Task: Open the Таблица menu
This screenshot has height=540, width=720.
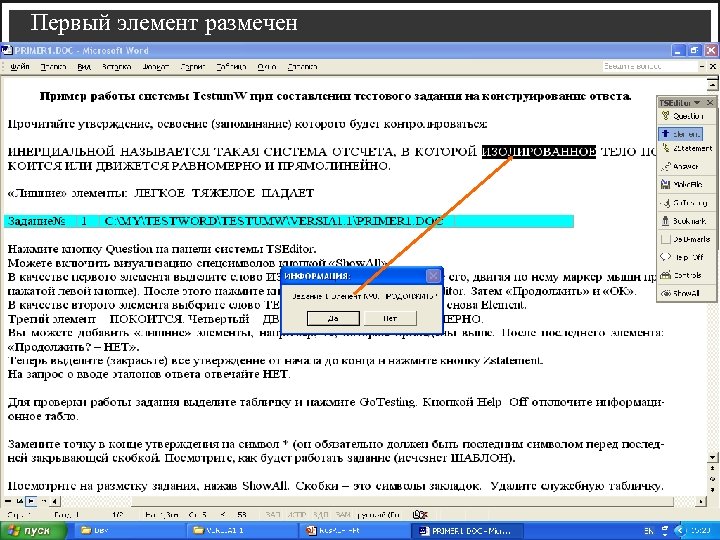Action: click(231, 67)
